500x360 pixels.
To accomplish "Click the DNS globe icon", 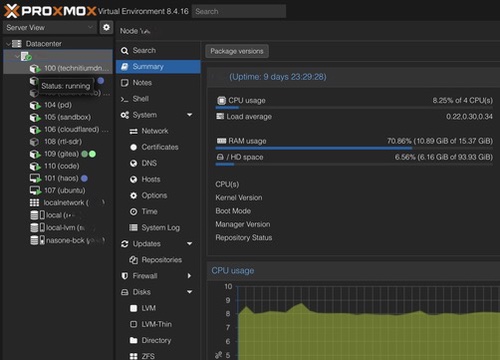I will coord(133,163).
